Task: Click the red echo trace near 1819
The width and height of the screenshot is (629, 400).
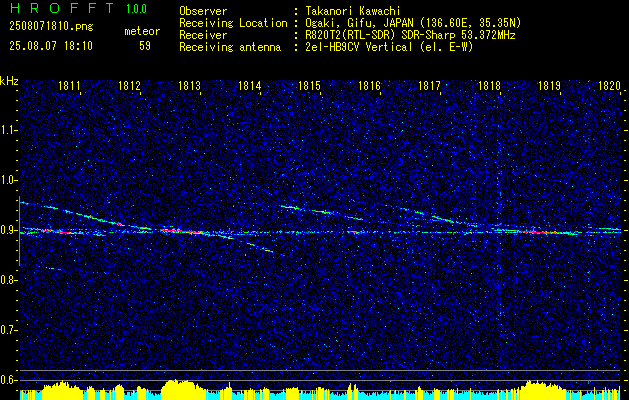Action: pyautogui.click(x=542, y=231)
